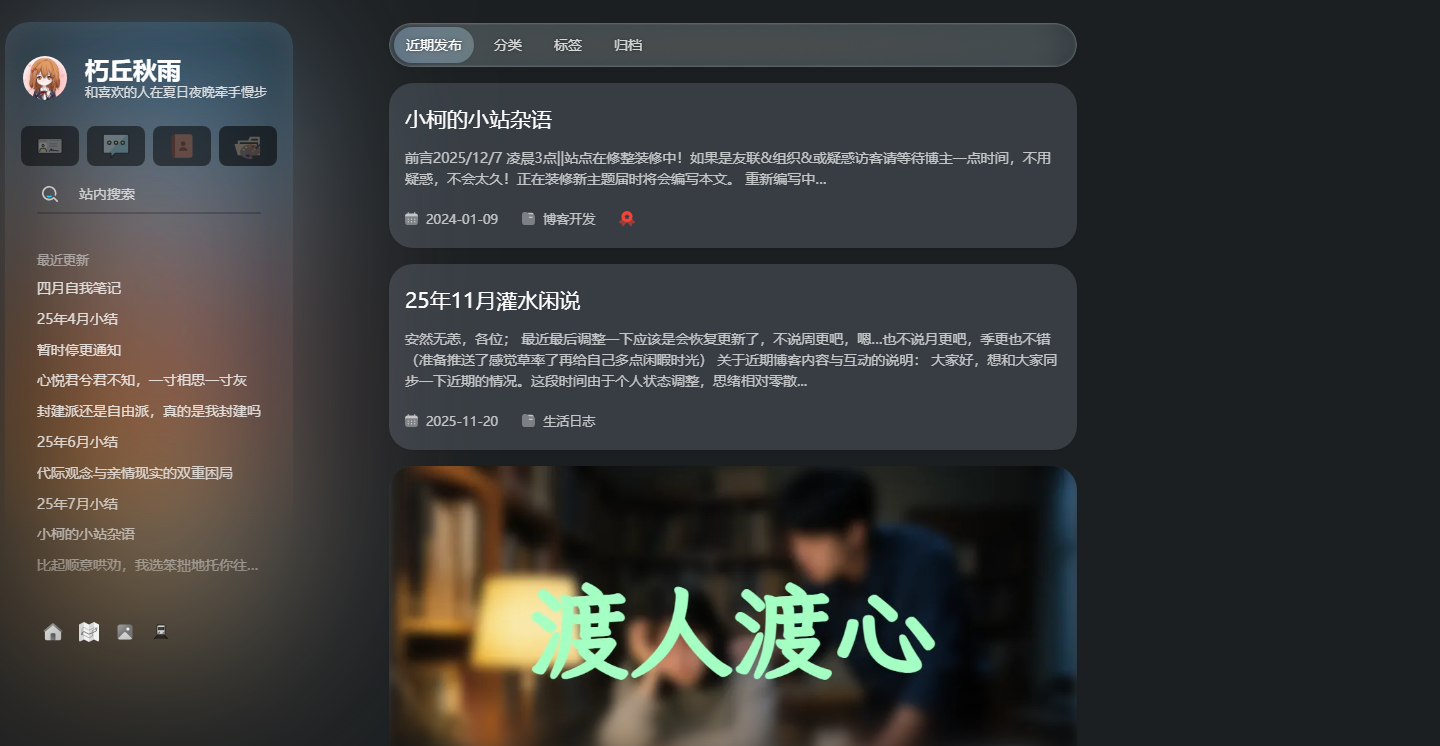Switch to the 分类 tab

click(x=508, y=45)
